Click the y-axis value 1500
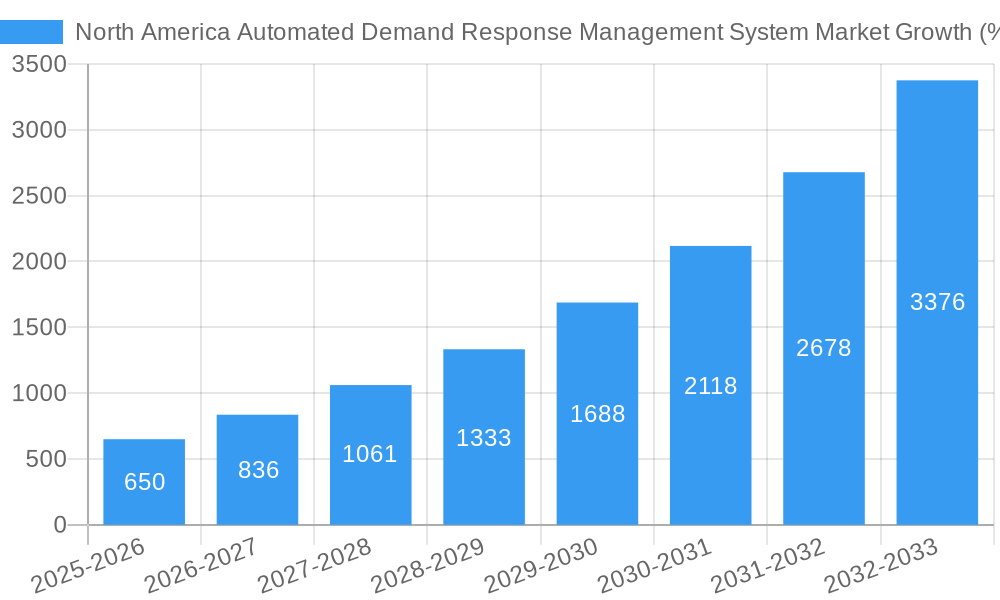Image resolution: width=1000 pixels, height=600 pixels. click(x=40, y=327)
